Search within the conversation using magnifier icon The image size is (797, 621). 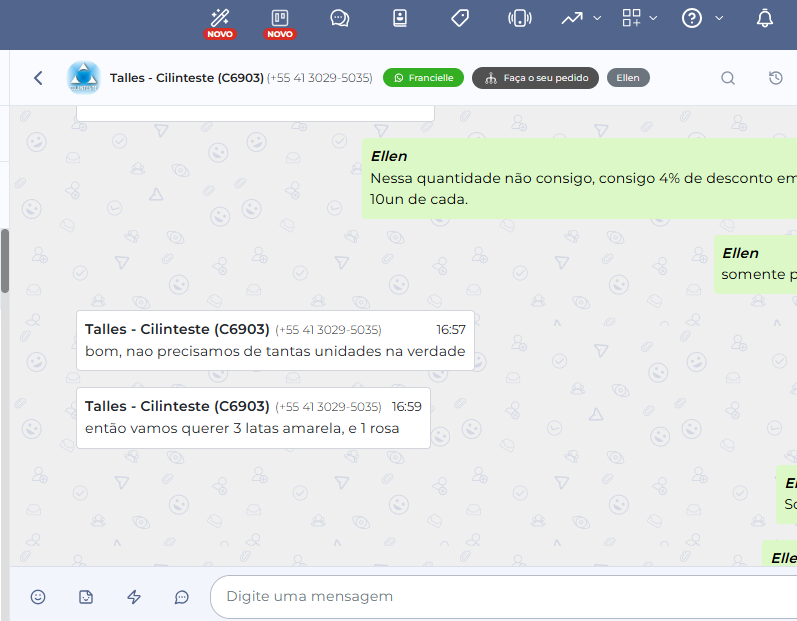coord(728,78)
